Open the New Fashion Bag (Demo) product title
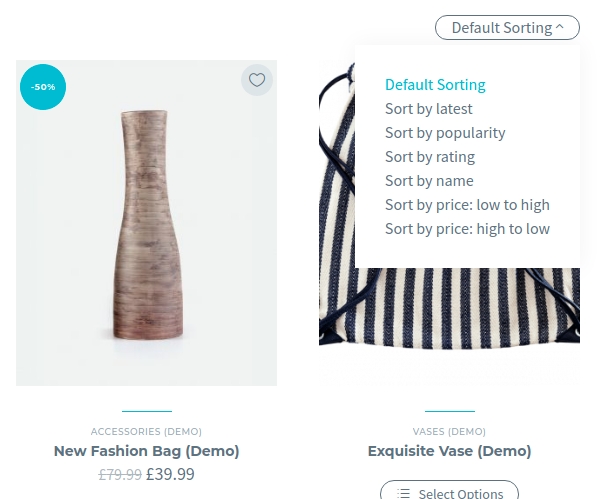This screenshot has height=499, width=605. (x=146, y=451)
